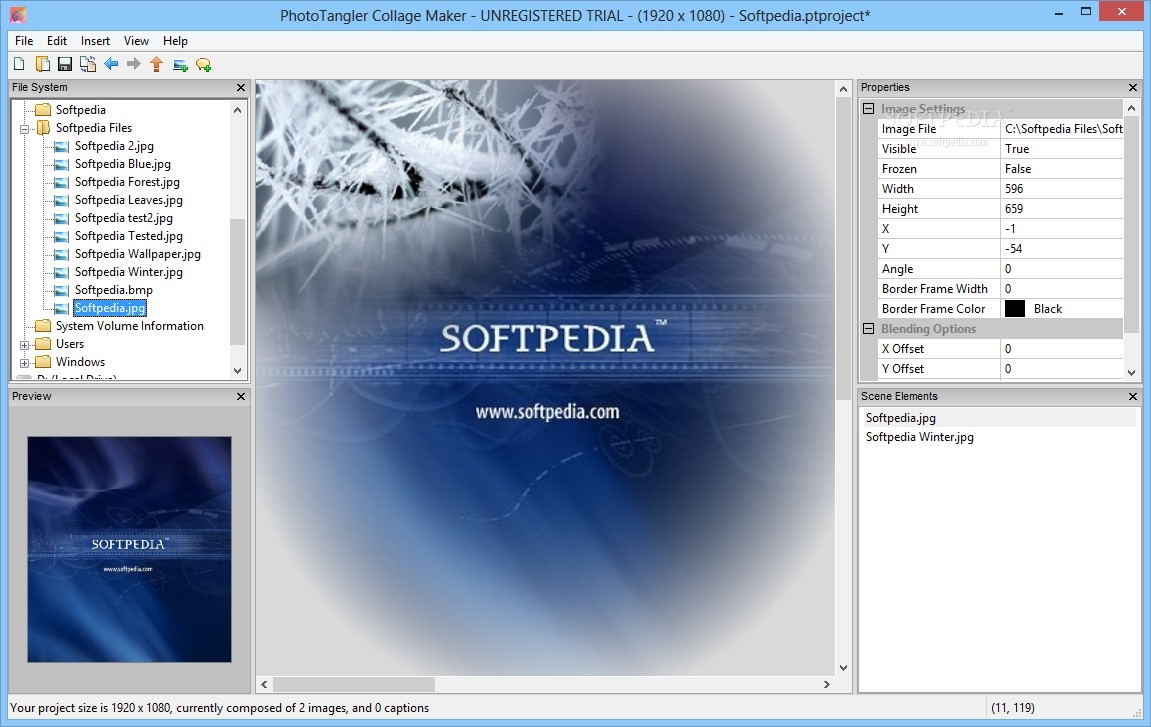
Task: Select the top Softpedia folder in file tree
Action: pos(81,110)
